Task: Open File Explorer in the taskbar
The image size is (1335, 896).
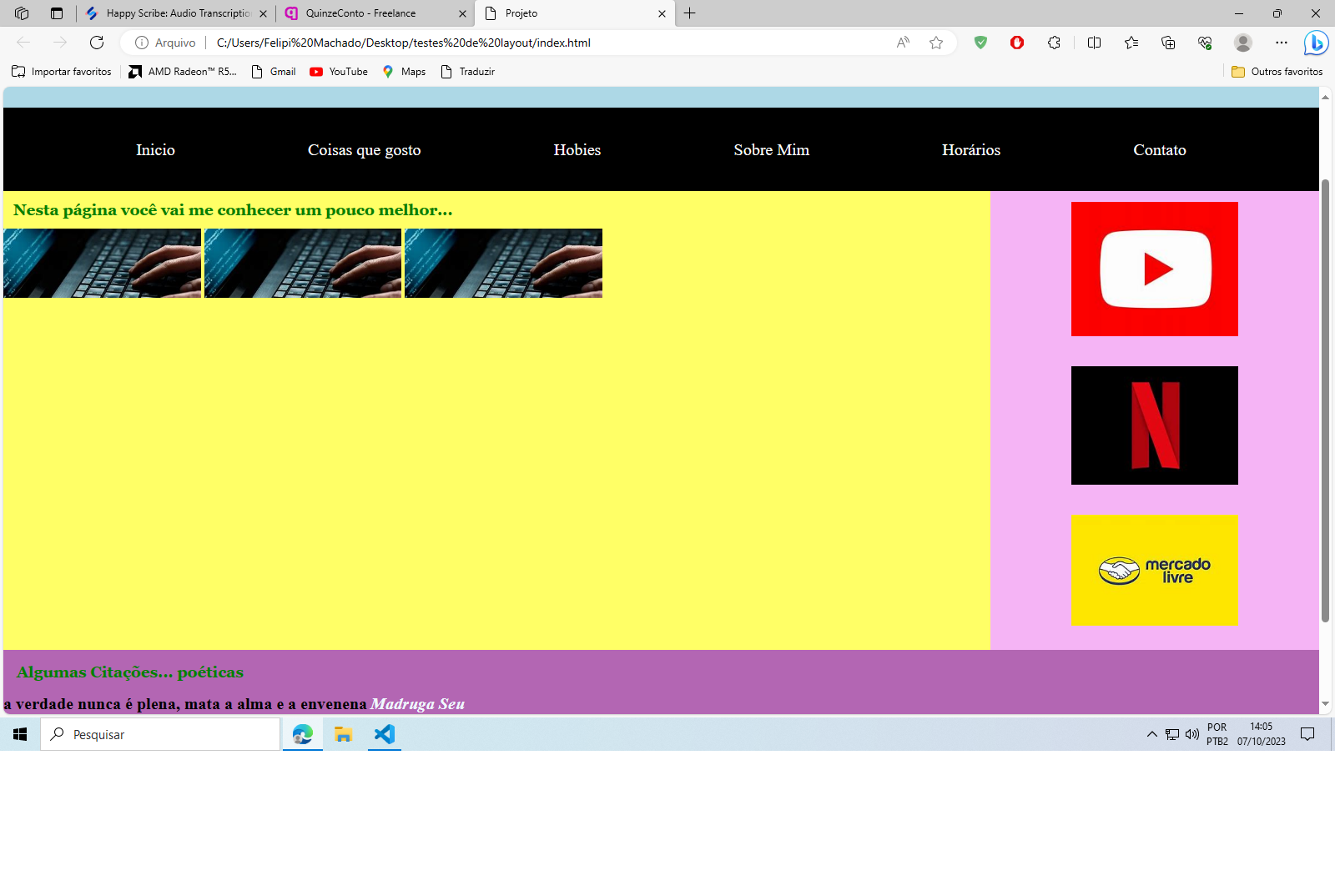Action: (x=343, y=734)
